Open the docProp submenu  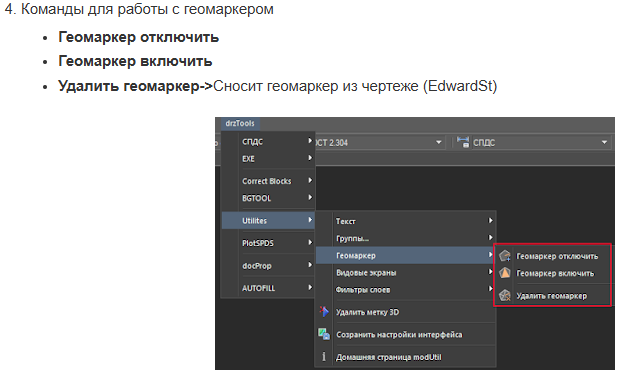pyautogui.click(x=268, y=266)
